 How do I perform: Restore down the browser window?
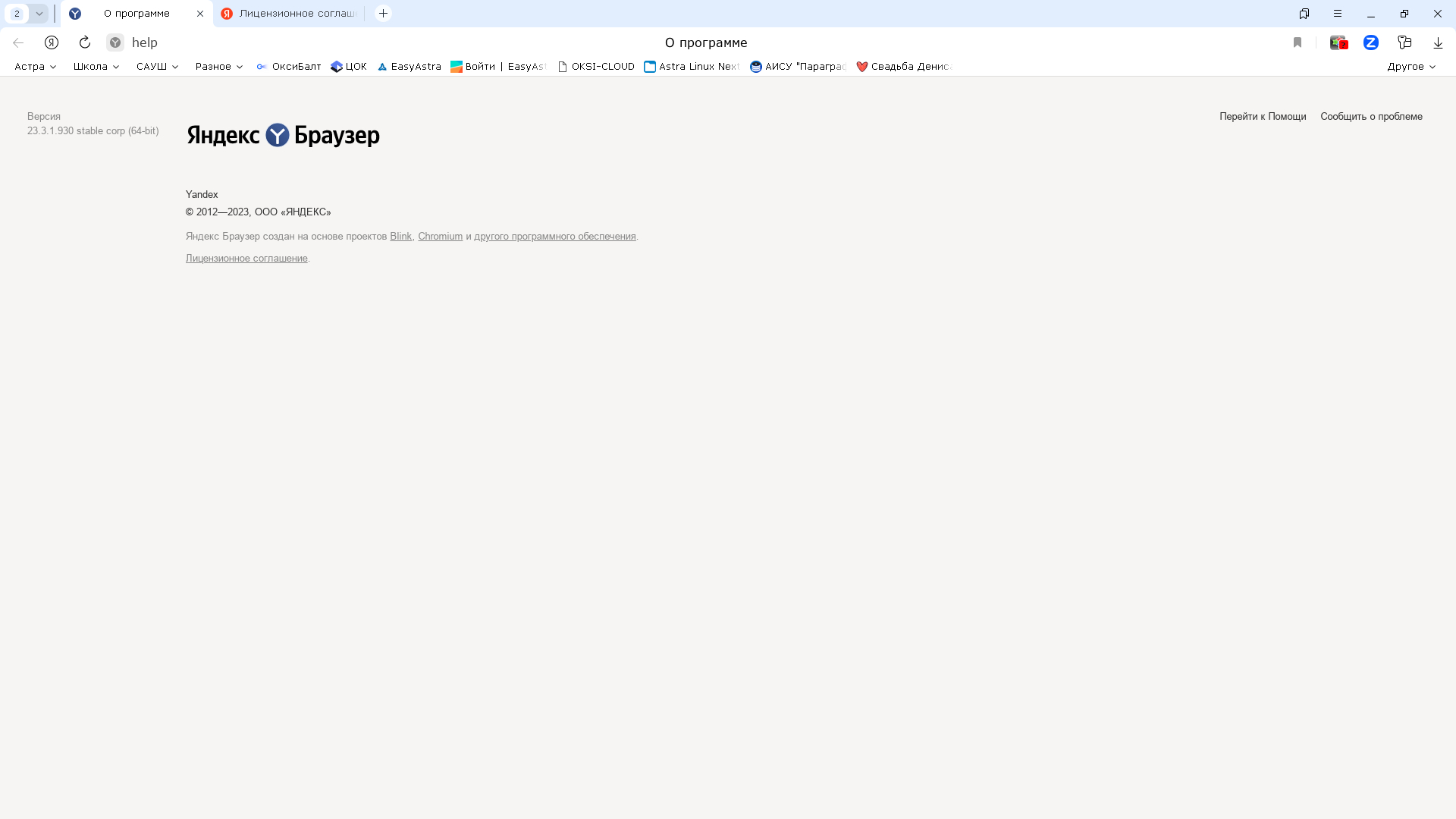[1404, 14]
